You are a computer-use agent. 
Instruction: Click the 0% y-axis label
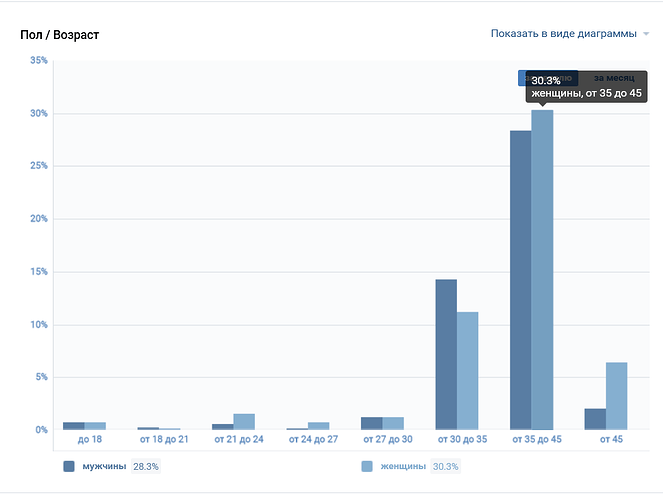41,430
